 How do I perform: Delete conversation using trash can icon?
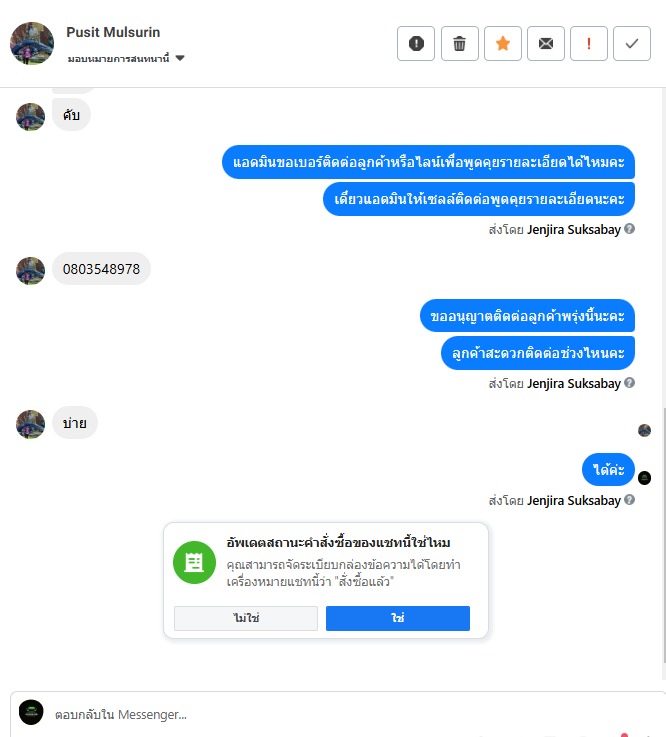click(460, 44)
